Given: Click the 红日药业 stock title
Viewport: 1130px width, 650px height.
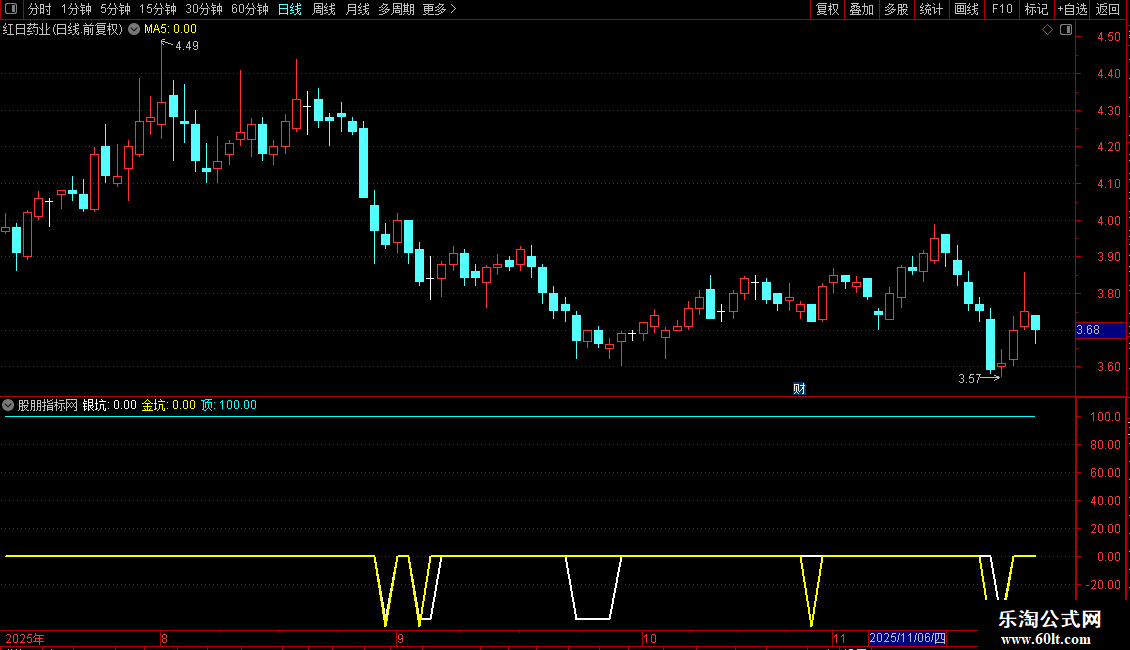Looking at the screenshot, I should pos(63,29).
